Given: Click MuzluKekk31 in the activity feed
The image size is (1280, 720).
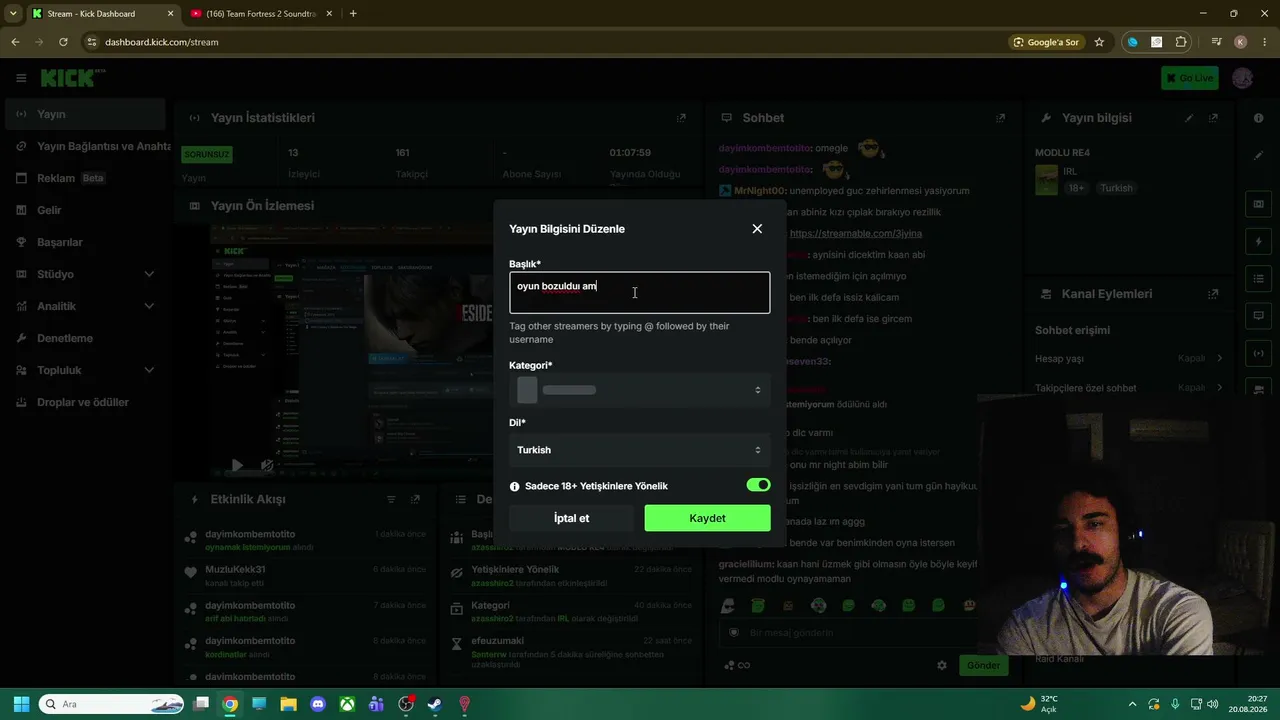Looking at the screenshot, I should pyautogui.click(x=235, y=570).
